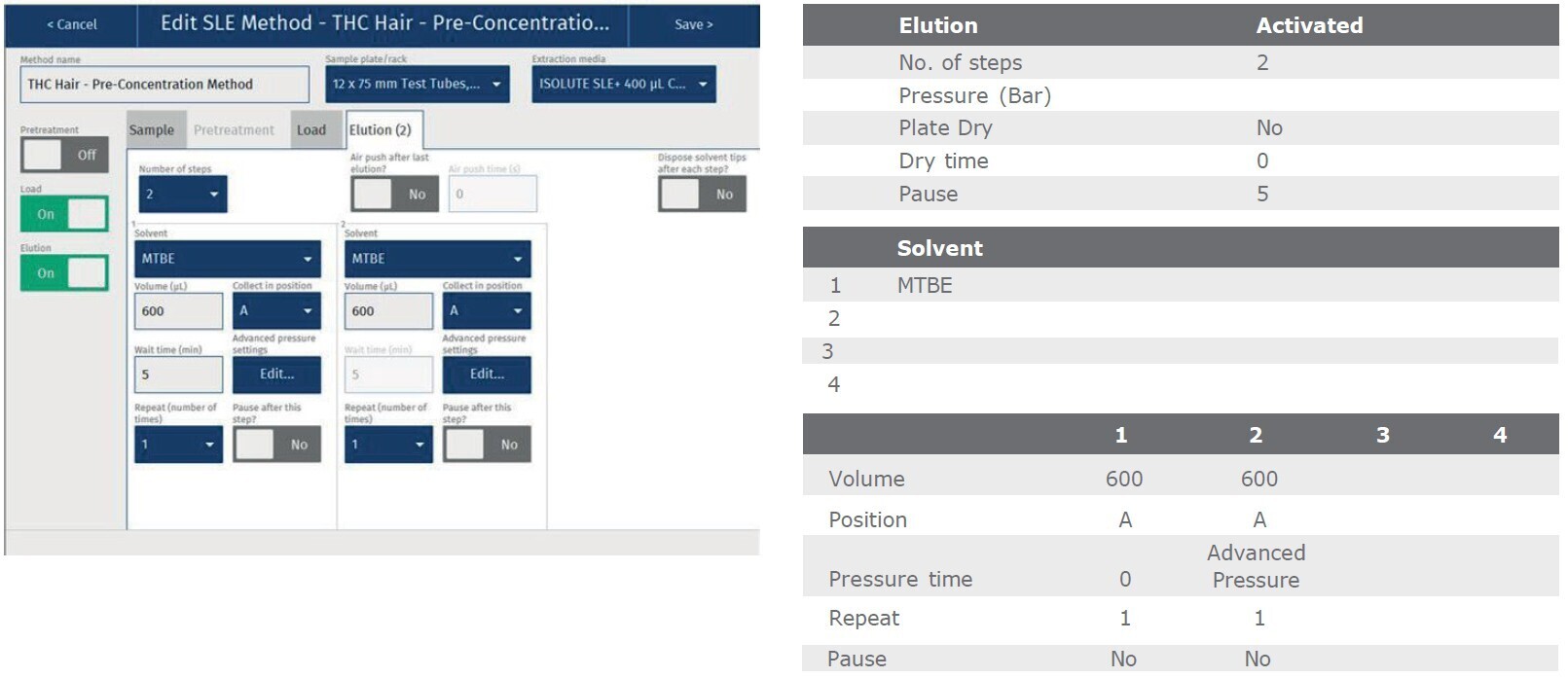
Task: Switch to the Sample tab
Action: pyautogui.click(x=151, y=130)
